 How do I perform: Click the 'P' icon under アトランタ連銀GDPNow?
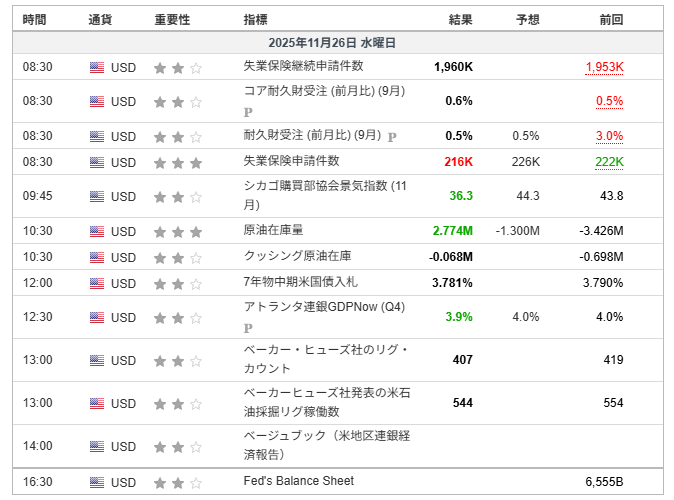coord(248,327)
